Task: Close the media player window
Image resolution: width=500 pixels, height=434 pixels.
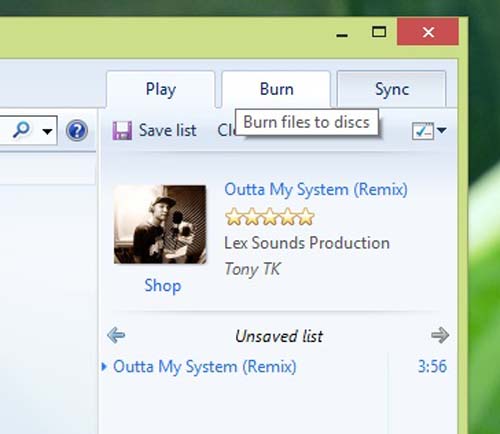Action: point(428,32)
